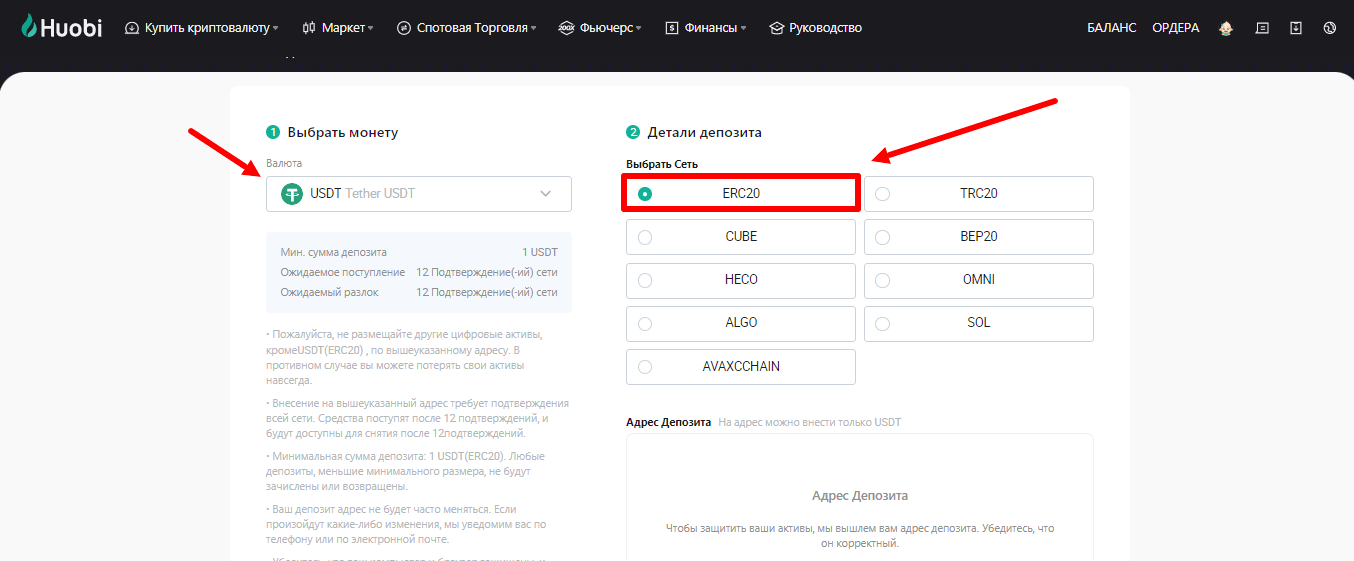Open Спотовая Торговля menu
This screenshot has width=1354, height=561.
[472, 28]
